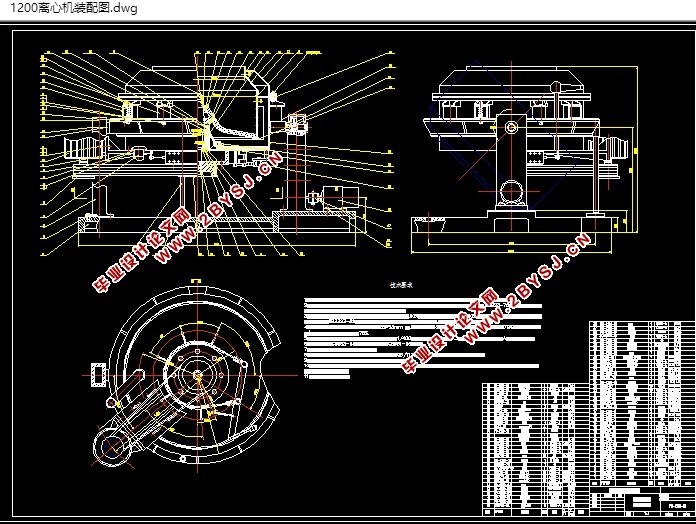Select the sectioned front view of the centrifuge
The width and height of the screenshot is (696, 524).
click(x=218, y=154)
